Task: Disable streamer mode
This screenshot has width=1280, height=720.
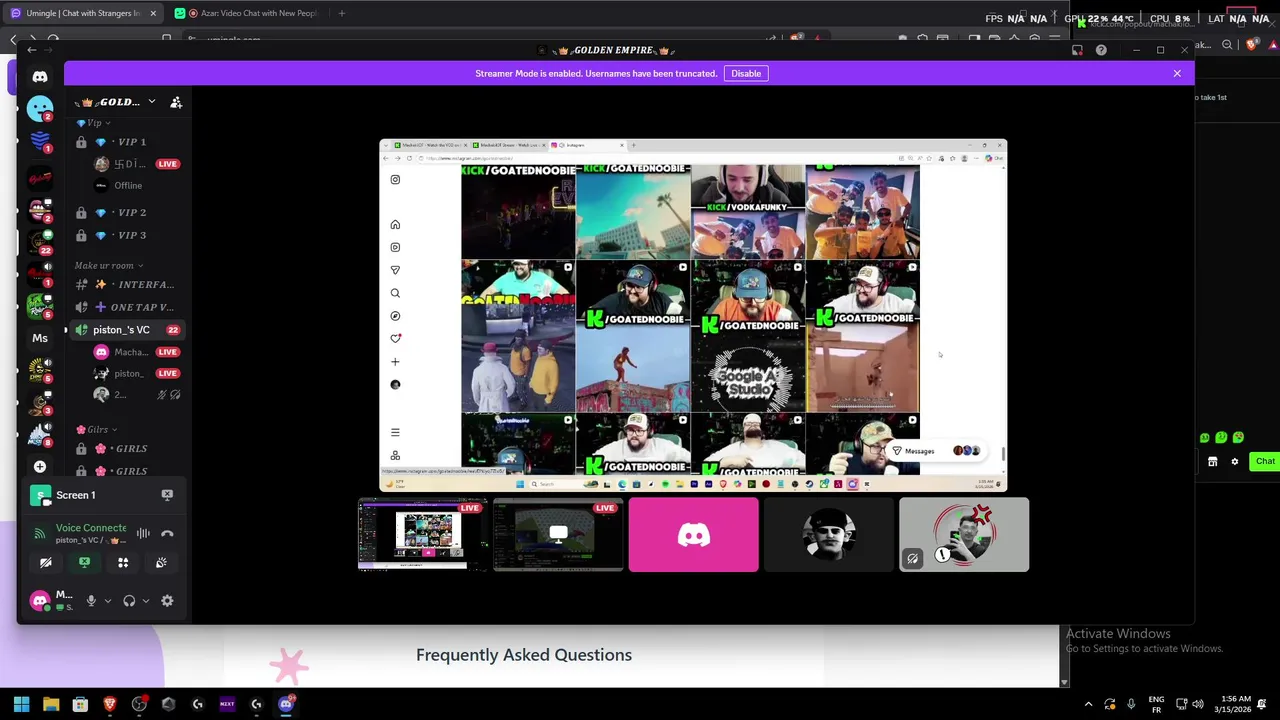Action: (x=746, y=73)
